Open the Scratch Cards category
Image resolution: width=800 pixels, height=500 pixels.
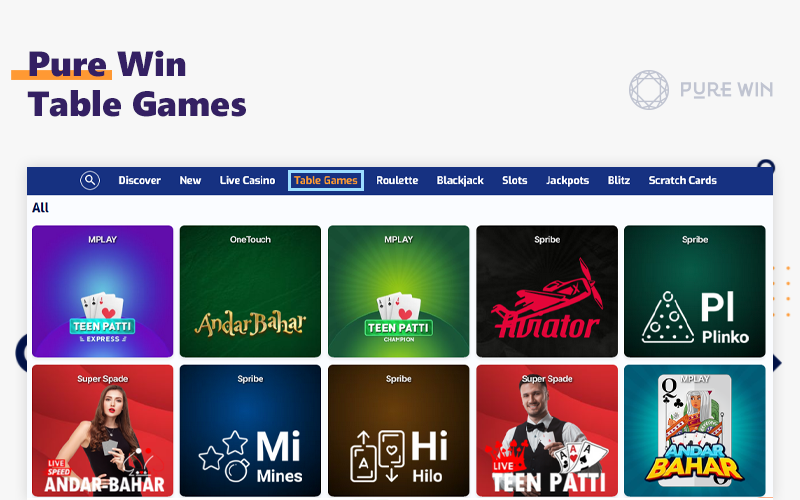pos(682,180)
